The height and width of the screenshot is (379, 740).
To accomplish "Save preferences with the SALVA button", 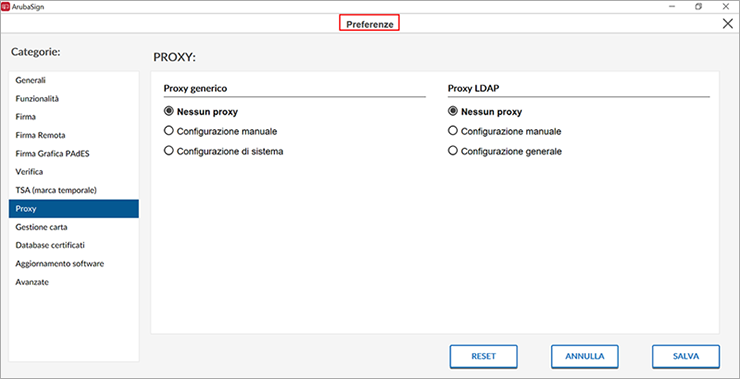I will [x=686, y=356].
